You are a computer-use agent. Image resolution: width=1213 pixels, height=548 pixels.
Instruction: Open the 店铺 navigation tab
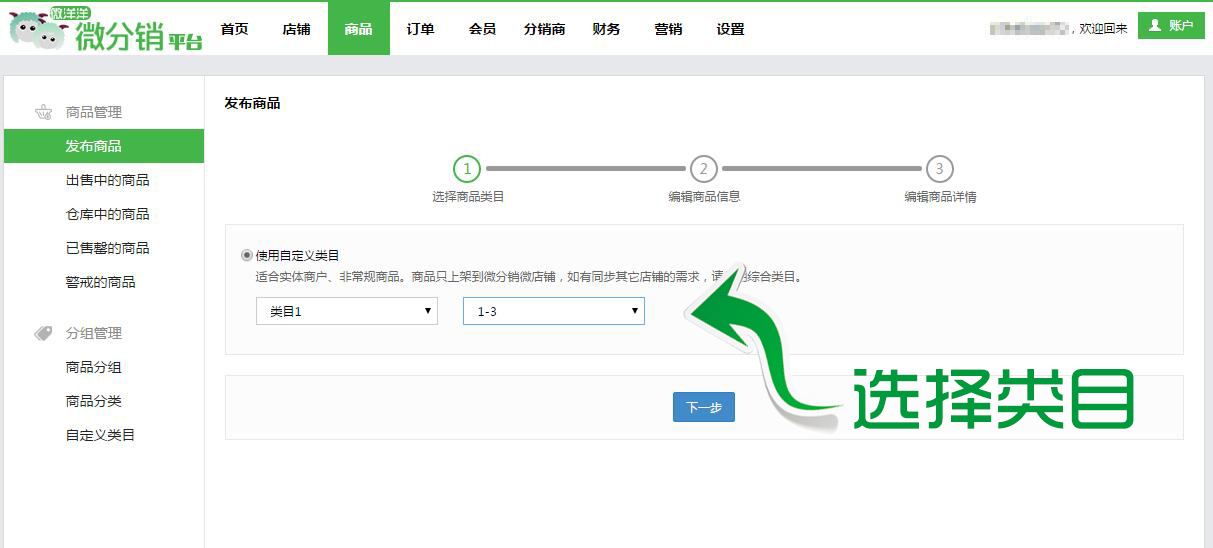296,29
